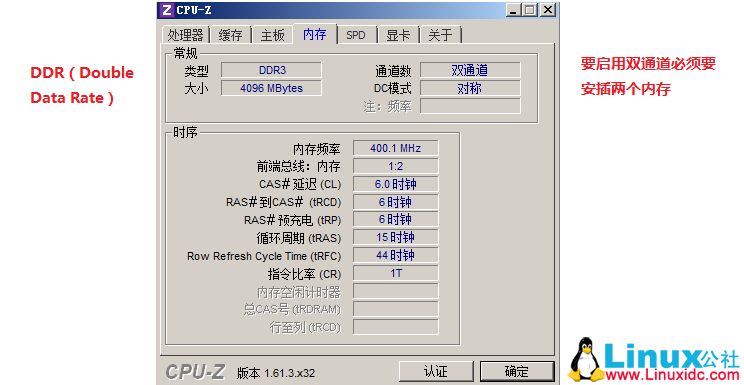Select the 主板 tab

272,35
